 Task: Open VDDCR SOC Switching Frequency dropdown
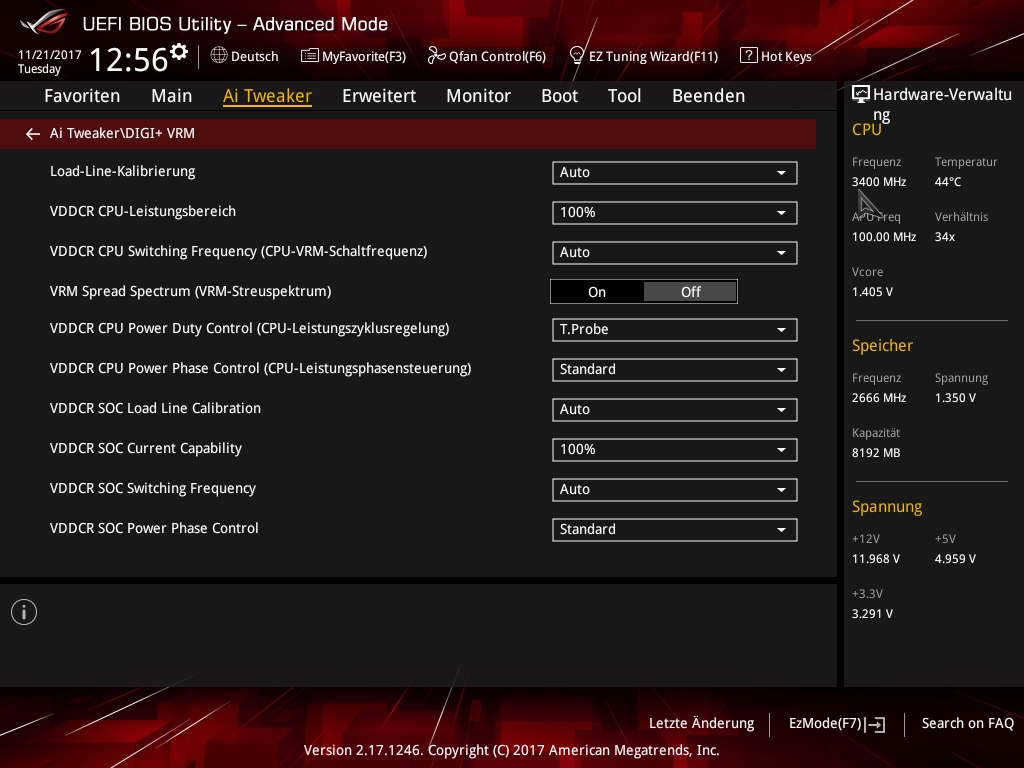pos(674,490)
